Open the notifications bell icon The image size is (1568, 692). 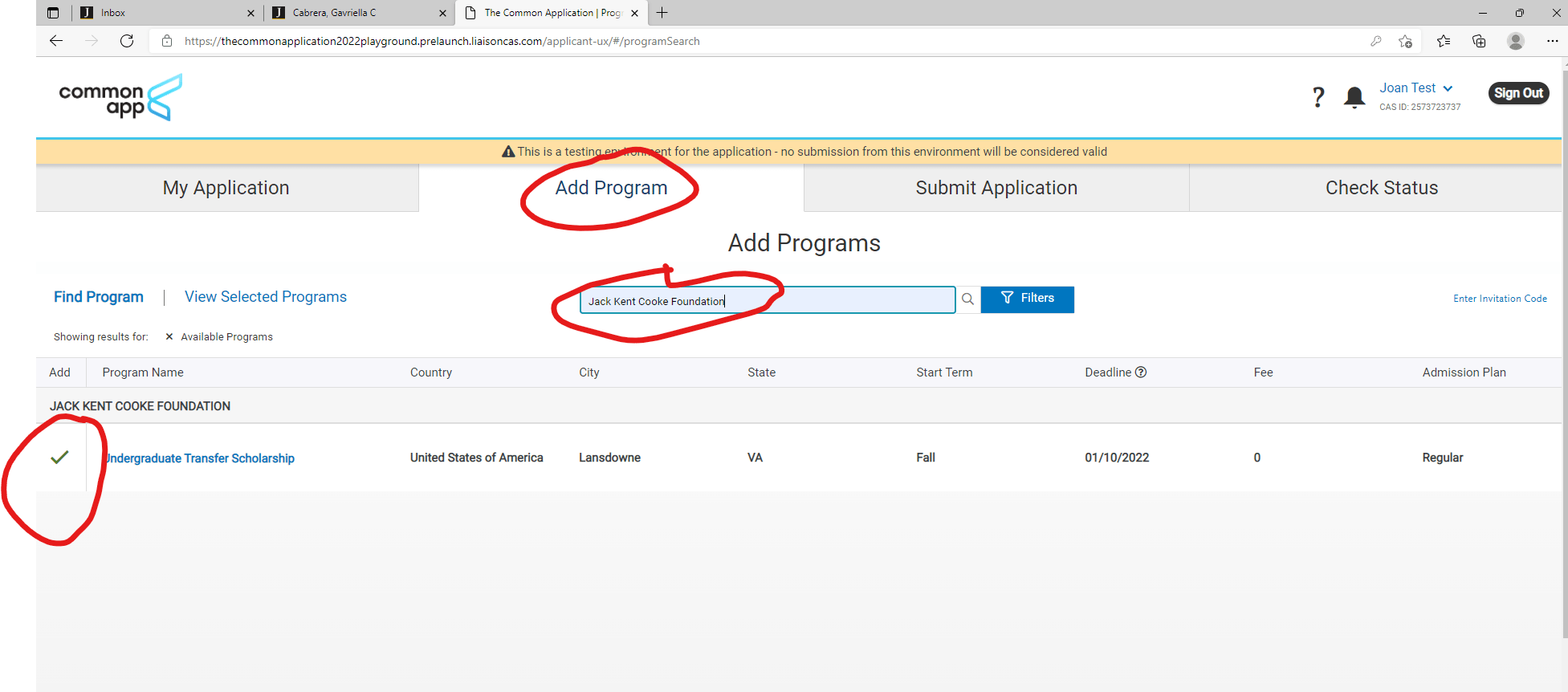[1354, 97]
